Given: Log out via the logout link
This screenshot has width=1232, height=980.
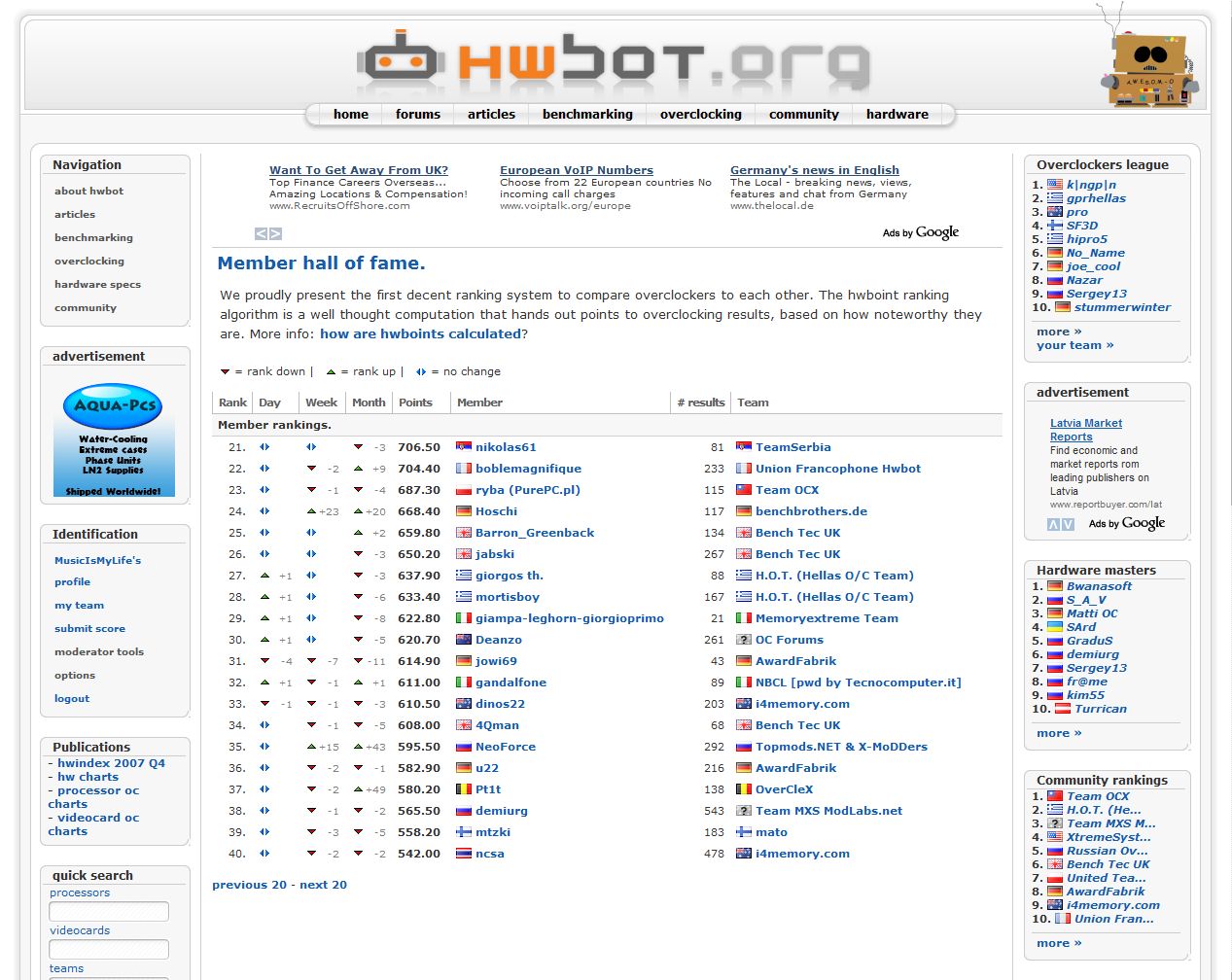Looking at the screenshot, I should (x=72, y=698).
